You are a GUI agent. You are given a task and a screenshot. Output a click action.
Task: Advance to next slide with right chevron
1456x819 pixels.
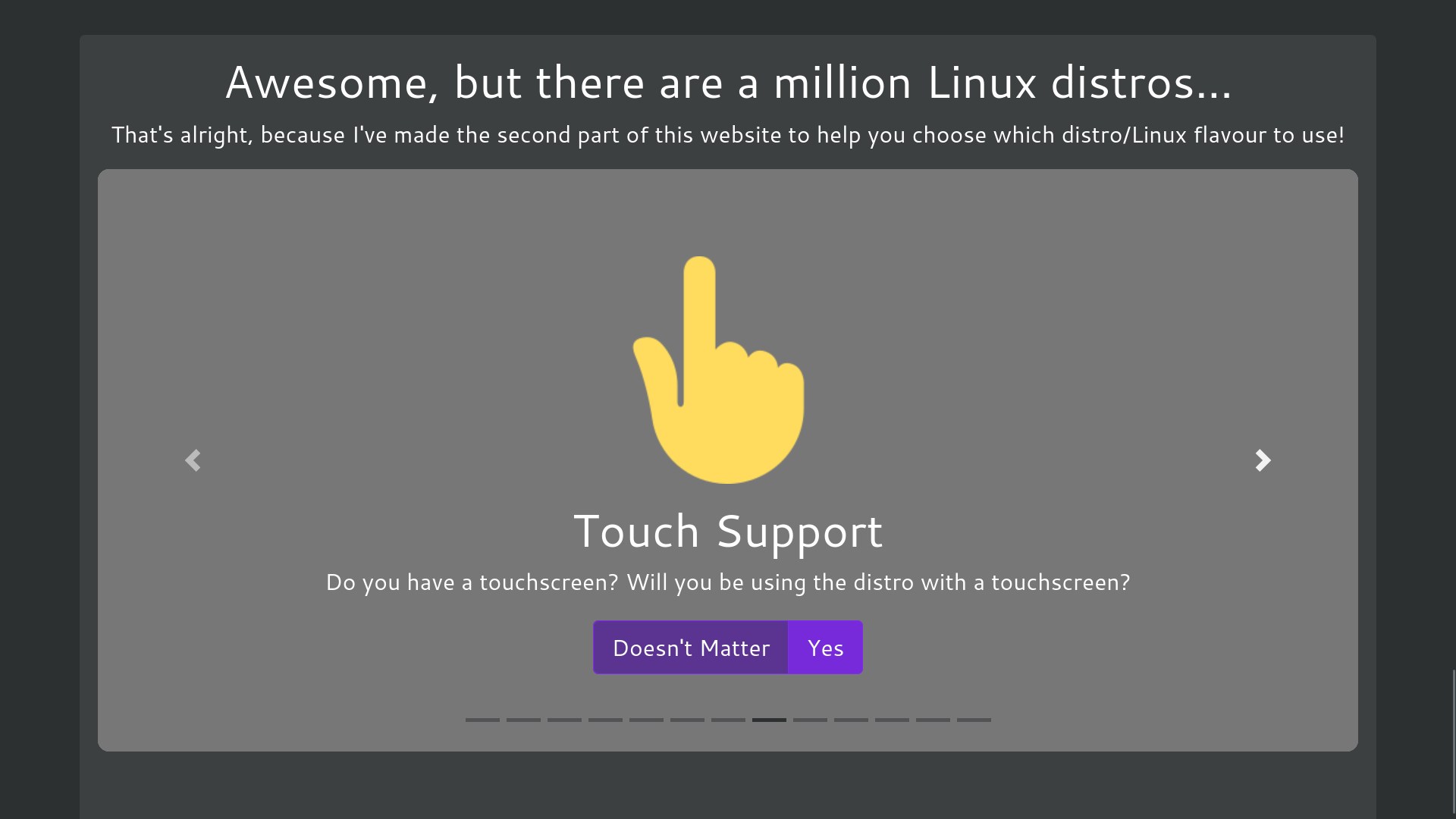[x=1263, y=460]
